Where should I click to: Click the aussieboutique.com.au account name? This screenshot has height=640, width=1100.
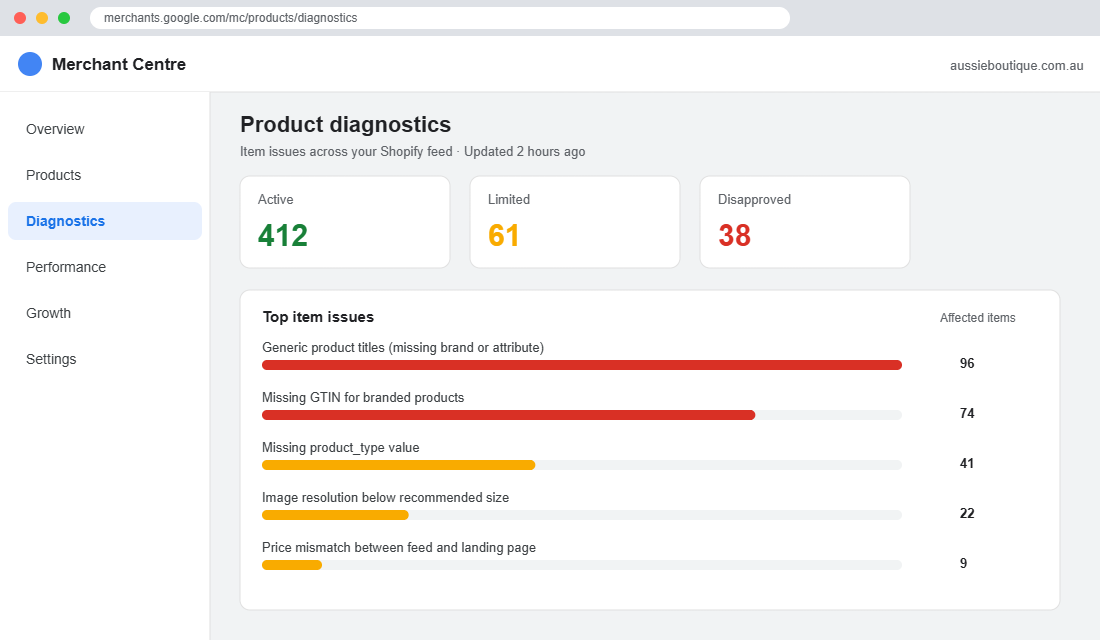tap(1017, 65)
